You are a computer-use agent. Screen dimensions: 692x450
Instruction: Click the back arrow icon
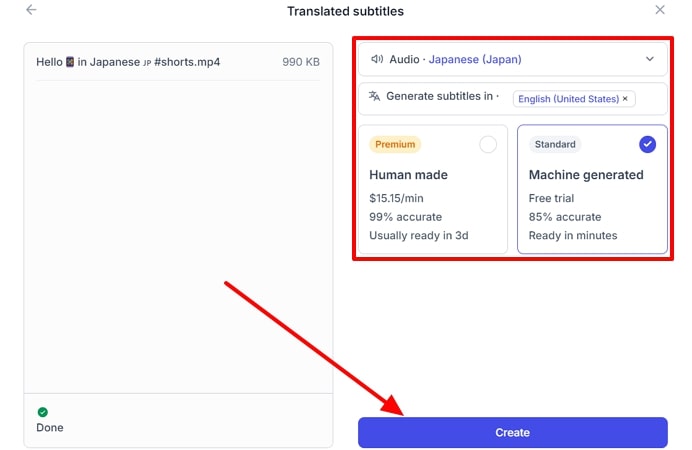31,10
